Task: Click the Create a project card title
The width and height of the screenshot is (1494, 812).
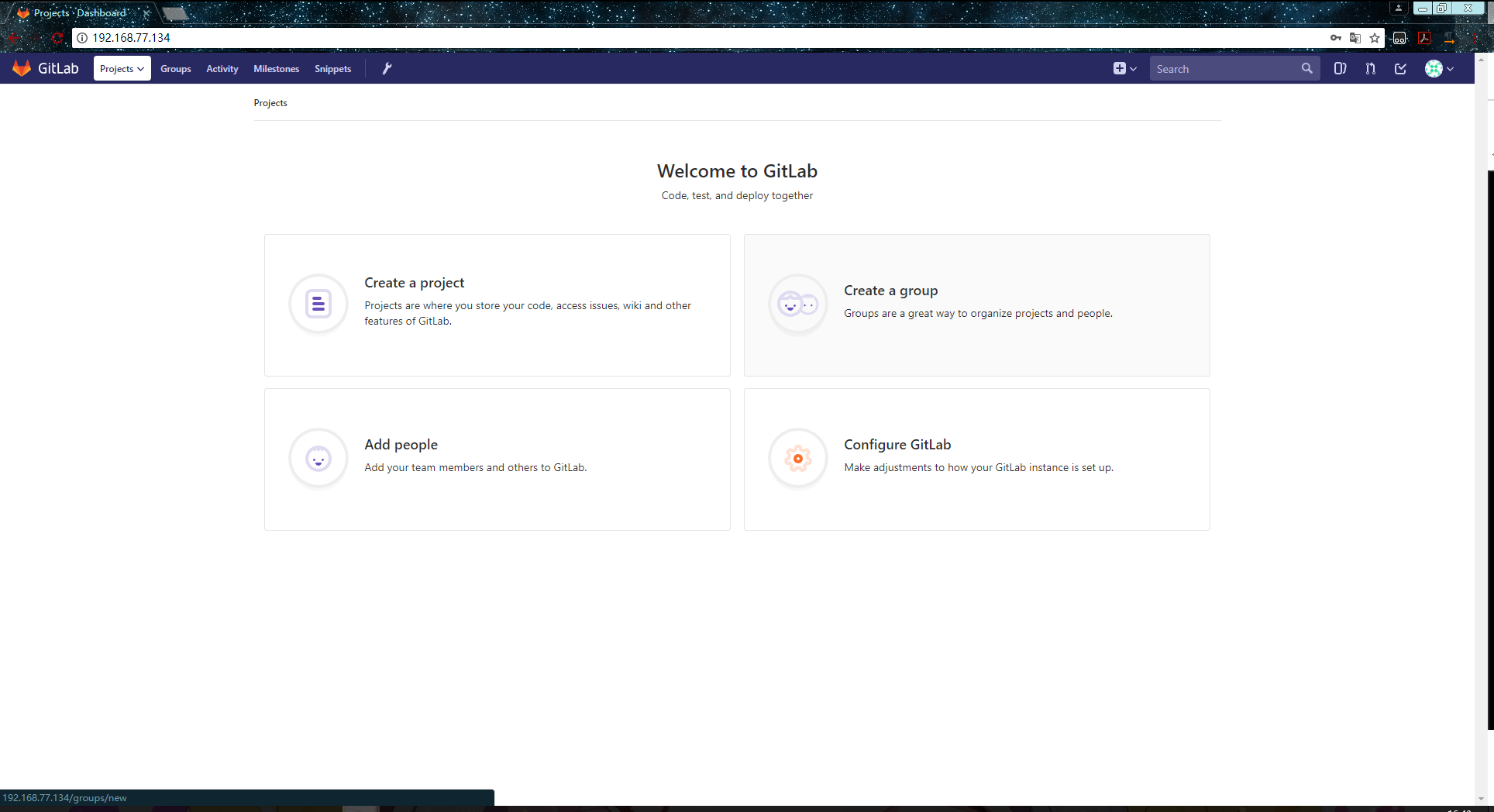Action: pos(415,283)
